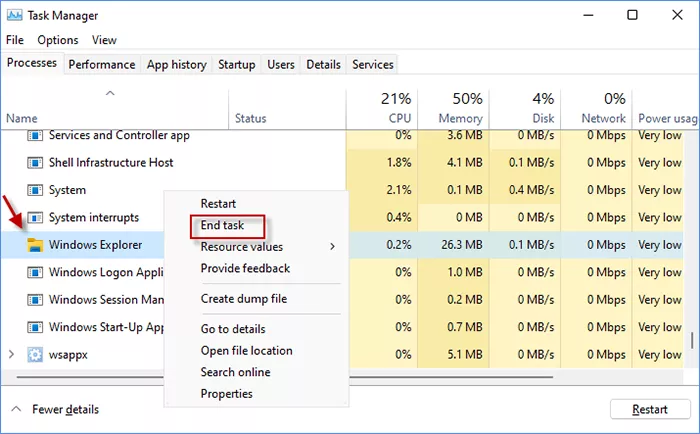Click the Shell Infrastructure Host process icon
The width and height of the screenshot is (700, 434).
35,163
